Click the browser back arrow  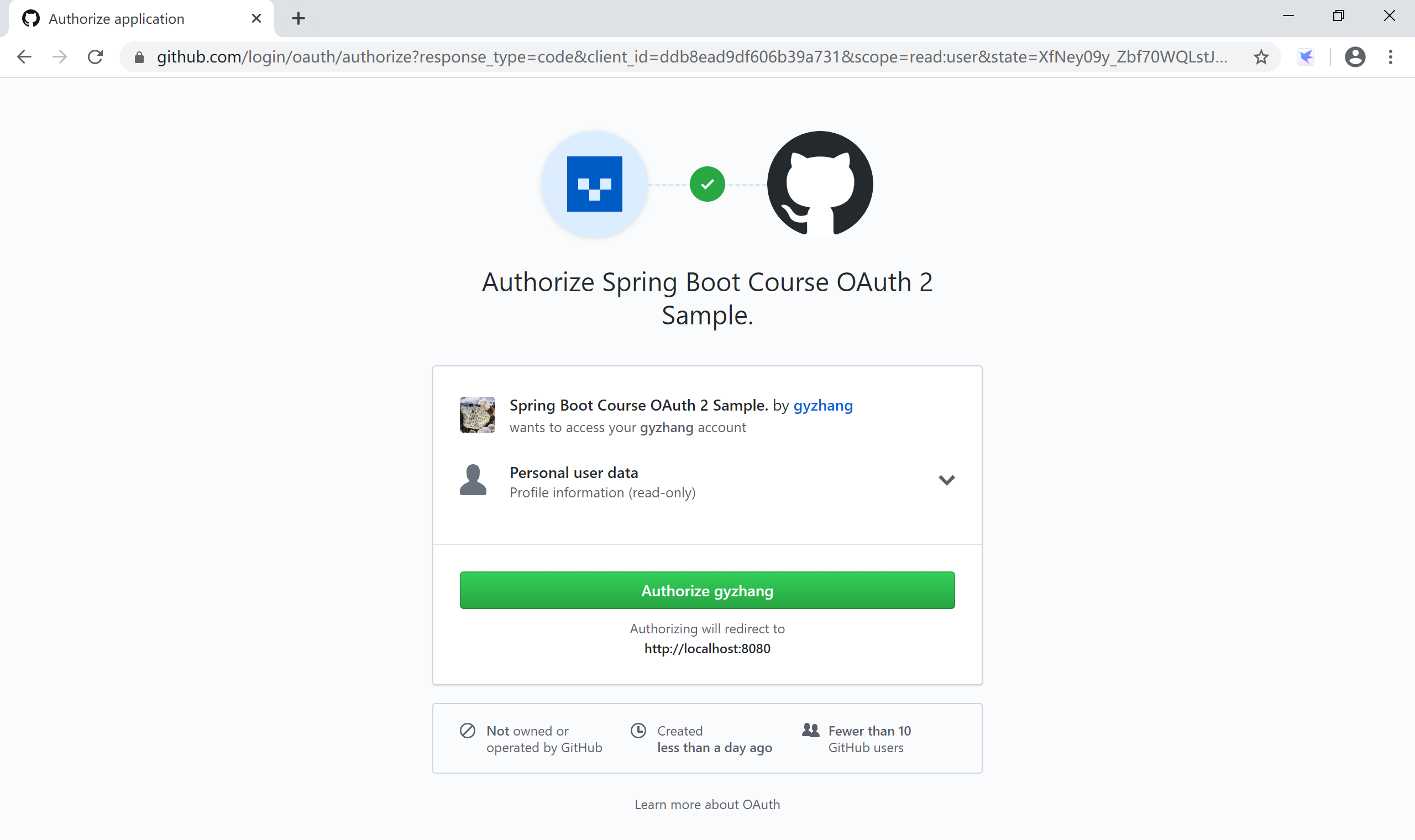pos(24,56)
